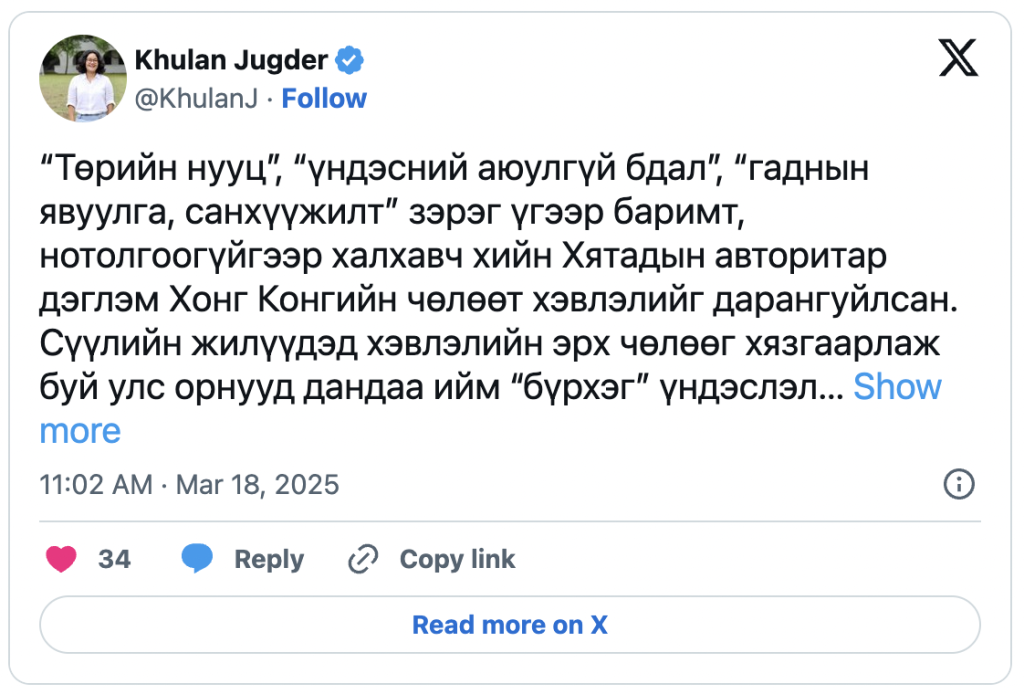Expand the tweet with Show more
This screenshot has width=1024, height=694.
coord(897,387)
